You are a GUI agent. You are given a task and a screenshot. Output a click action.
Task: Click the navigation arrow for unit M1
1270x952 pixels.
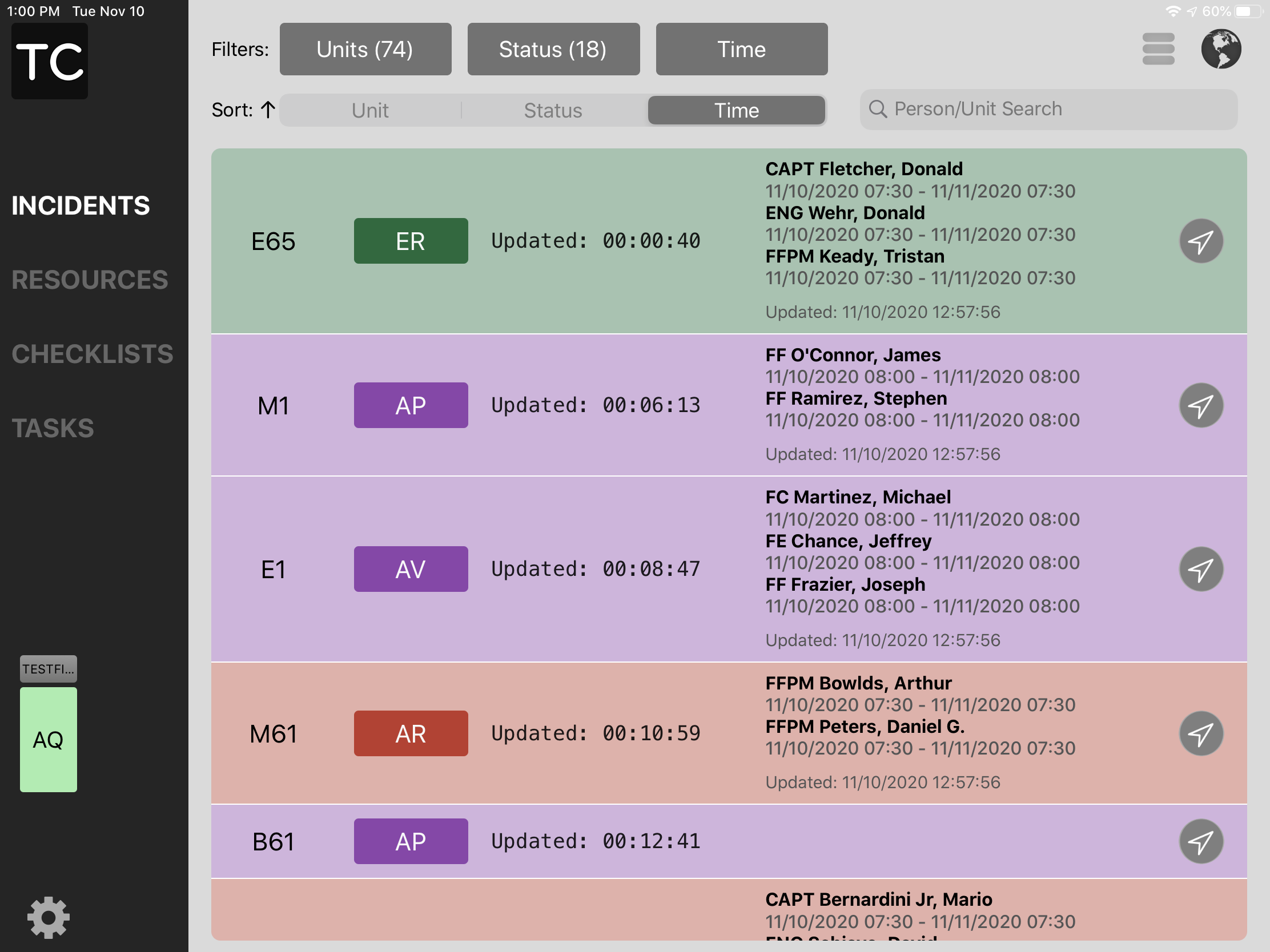point(1201,405)
